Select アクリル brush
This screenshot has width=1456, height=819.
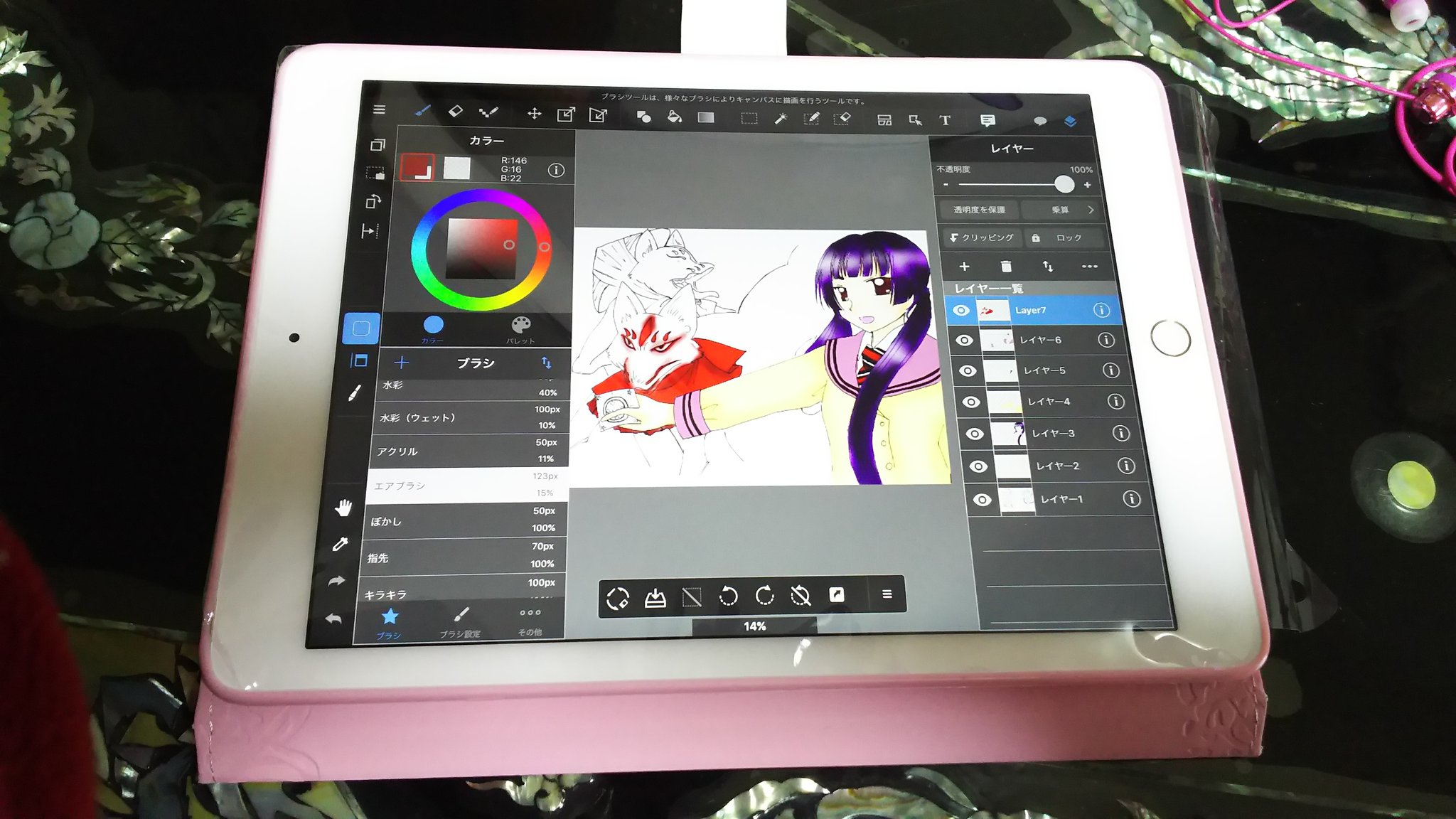470,451
